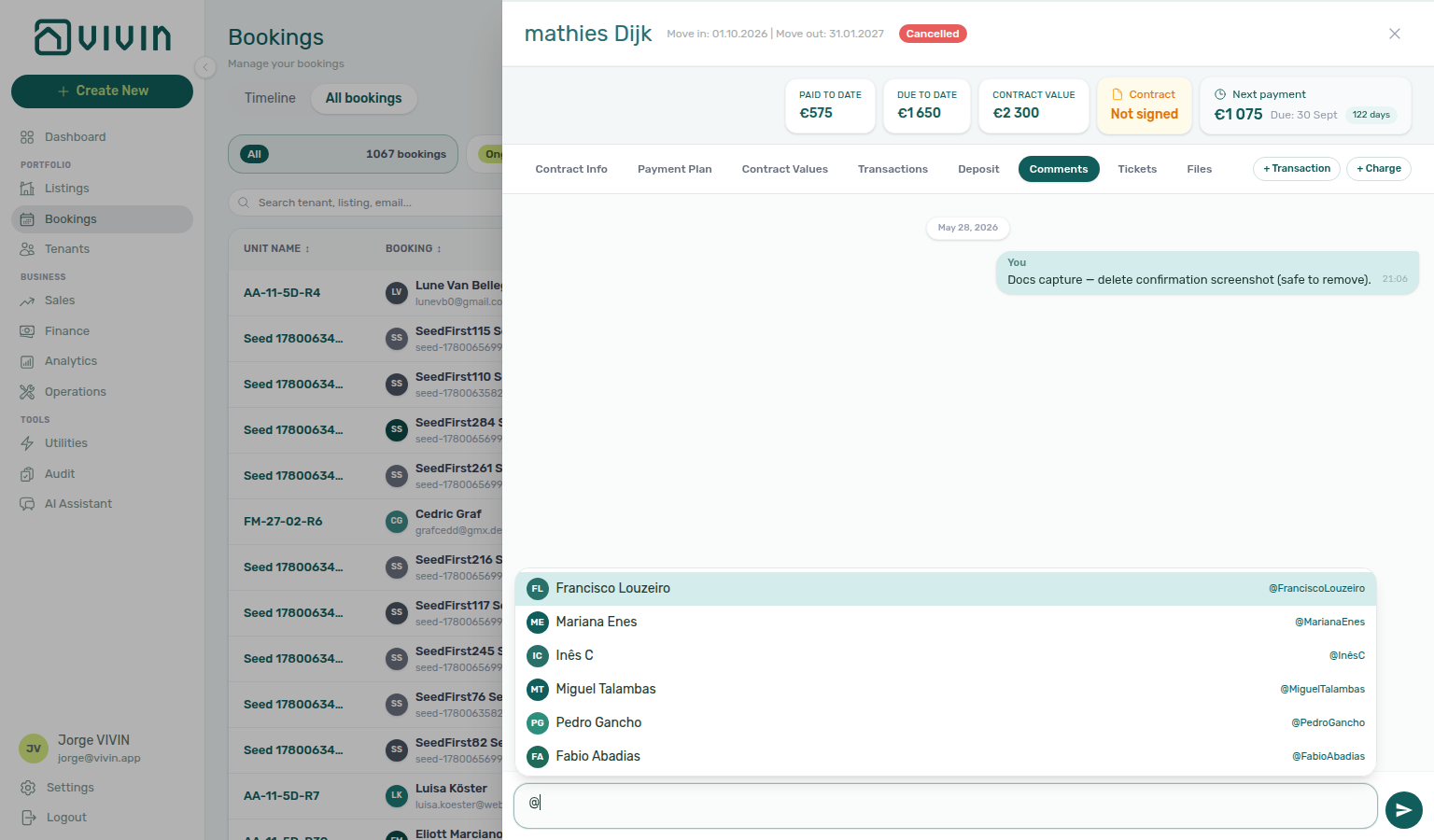Open the Contract Values tab
Image resolution: width=1434 pixels, height=840 pixels.
(785, 169)
